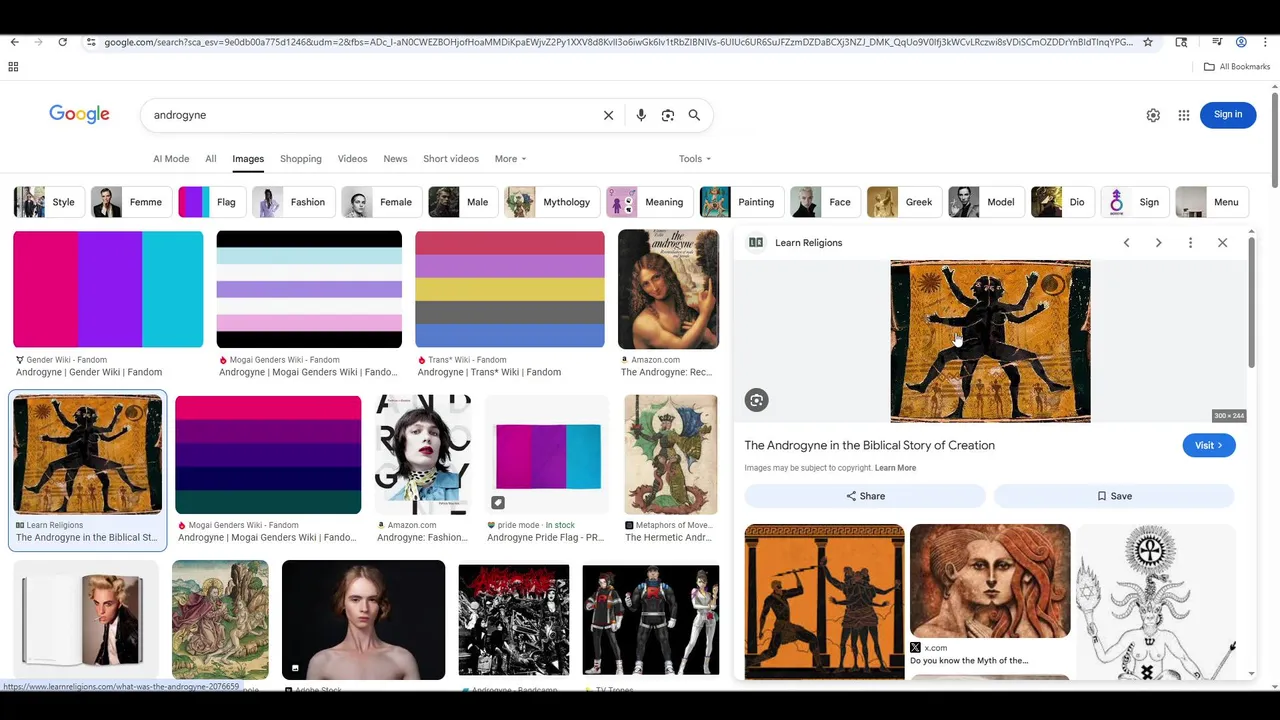Open The Androgyne in Biblical Story title
The height and width of the screenshot is (720, 1280).
tap(870, 445)
